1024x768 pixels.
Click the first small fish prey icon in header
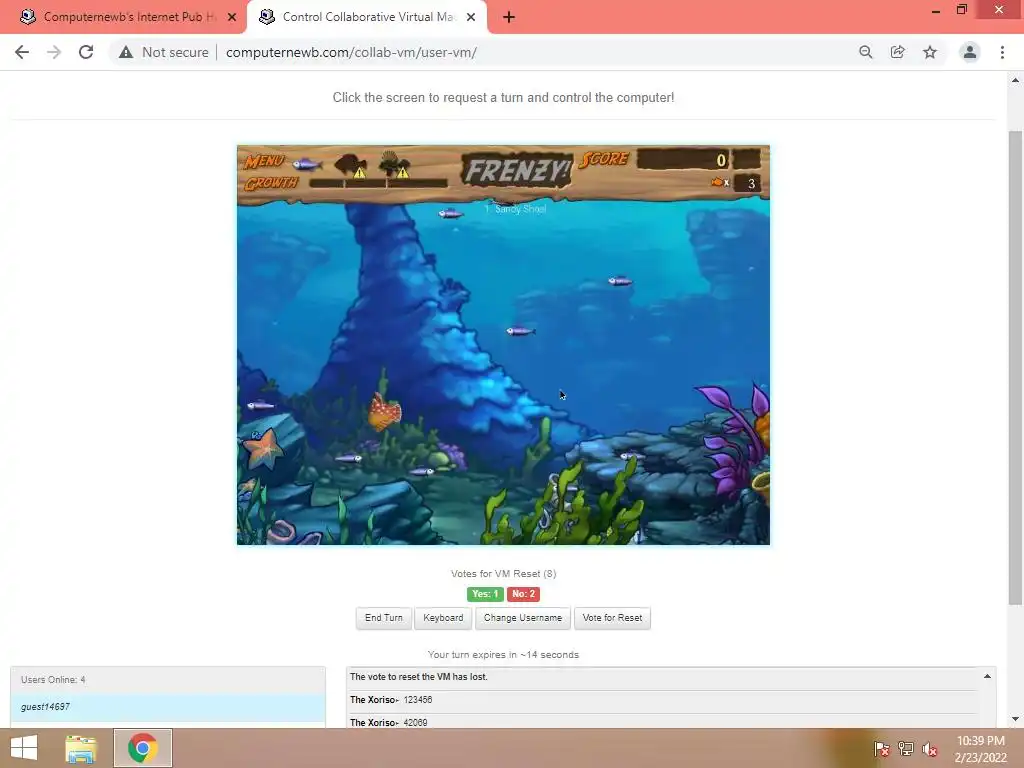[x=307, y=164]
